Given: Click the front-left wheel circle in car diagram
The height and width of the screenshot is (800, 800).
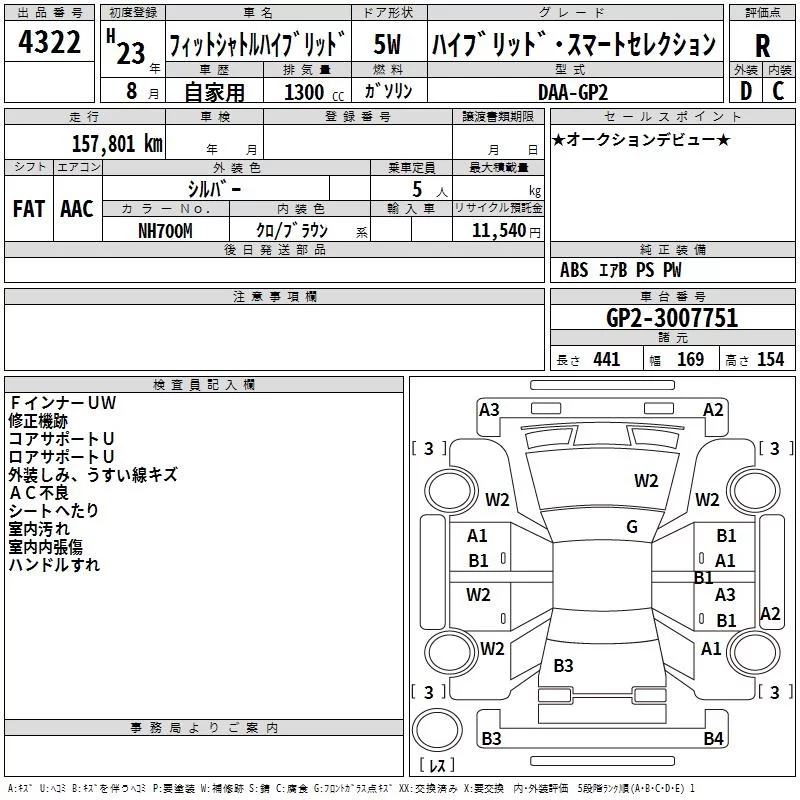Looking at the screenshot, I should point(451,491).
